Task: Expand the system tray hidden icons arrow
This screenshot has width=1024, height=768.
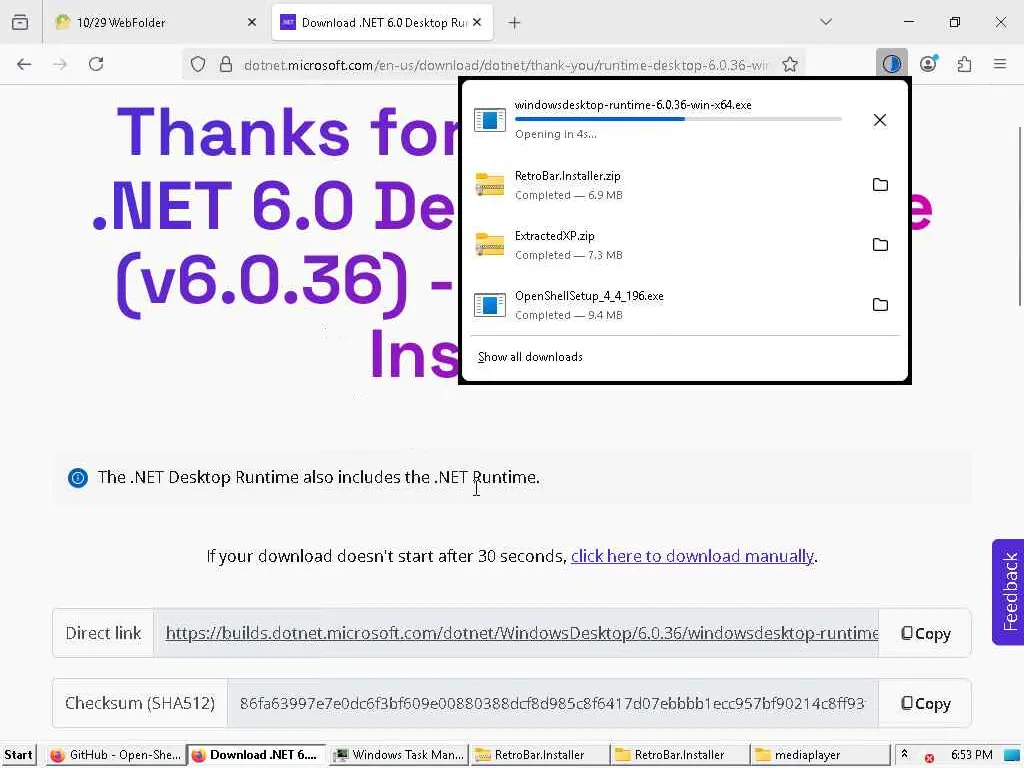Action: coord(904,754)
